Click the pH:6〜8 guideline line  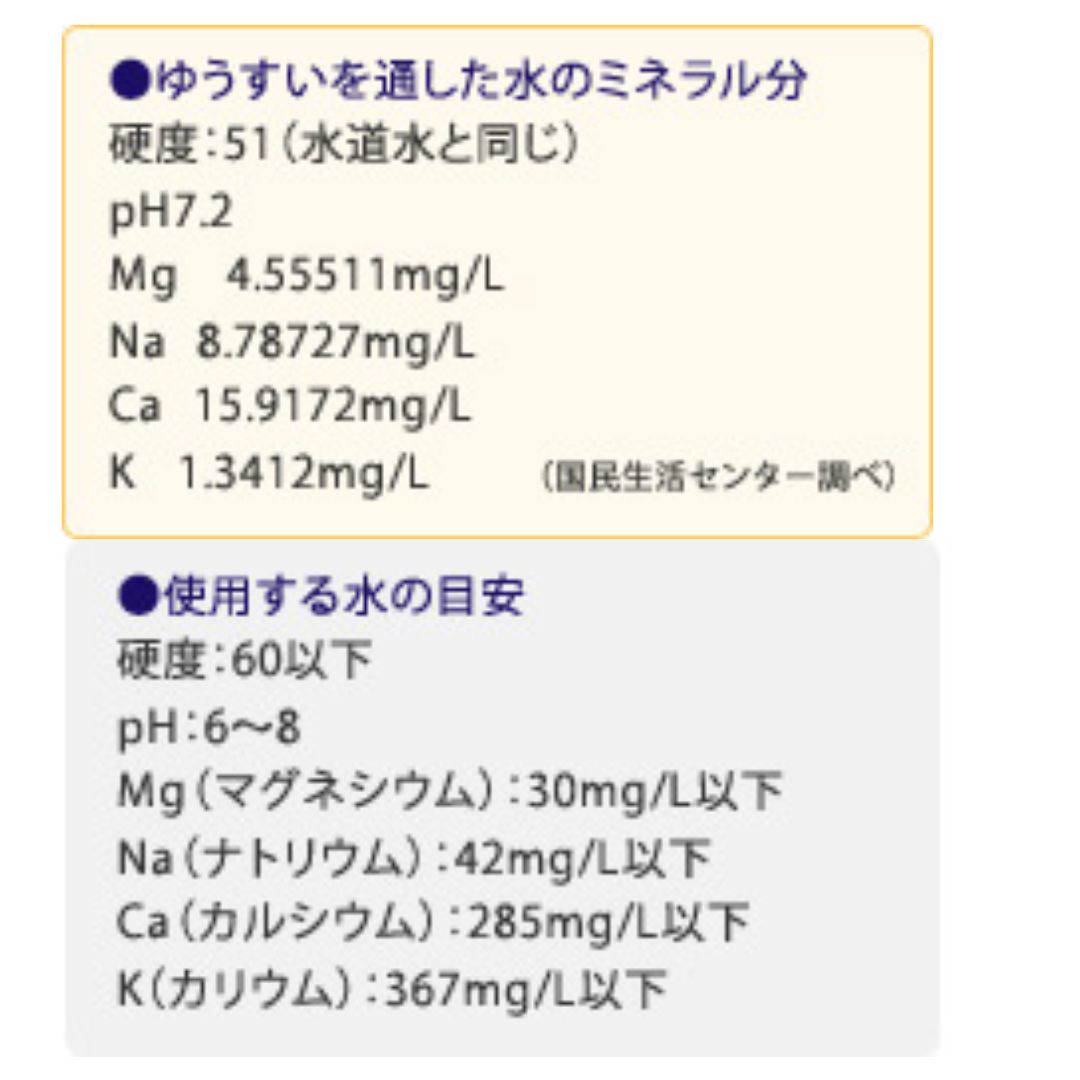(209, 727)
